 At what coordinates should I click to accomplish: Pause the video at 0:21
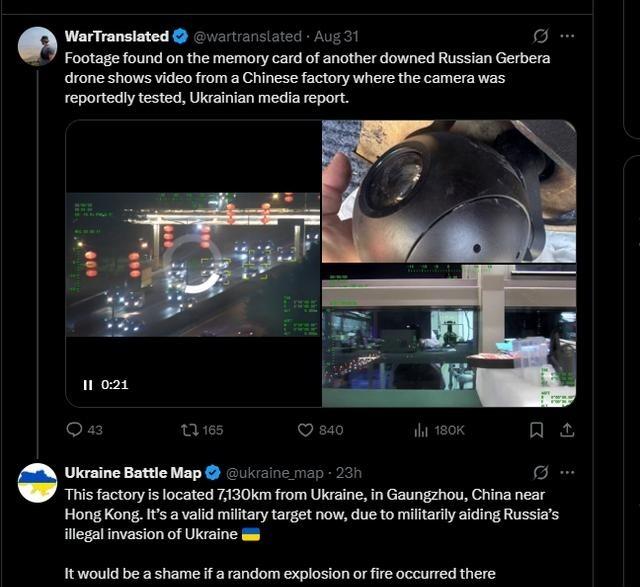87,385
